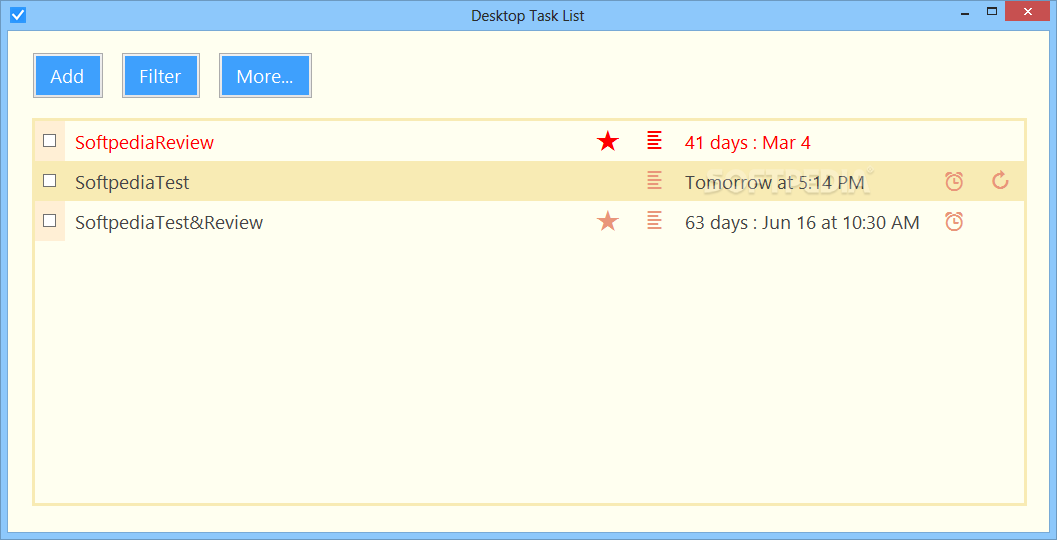
Task: Open notes icon for SoftpediaTest
Action: coord(654,180)
